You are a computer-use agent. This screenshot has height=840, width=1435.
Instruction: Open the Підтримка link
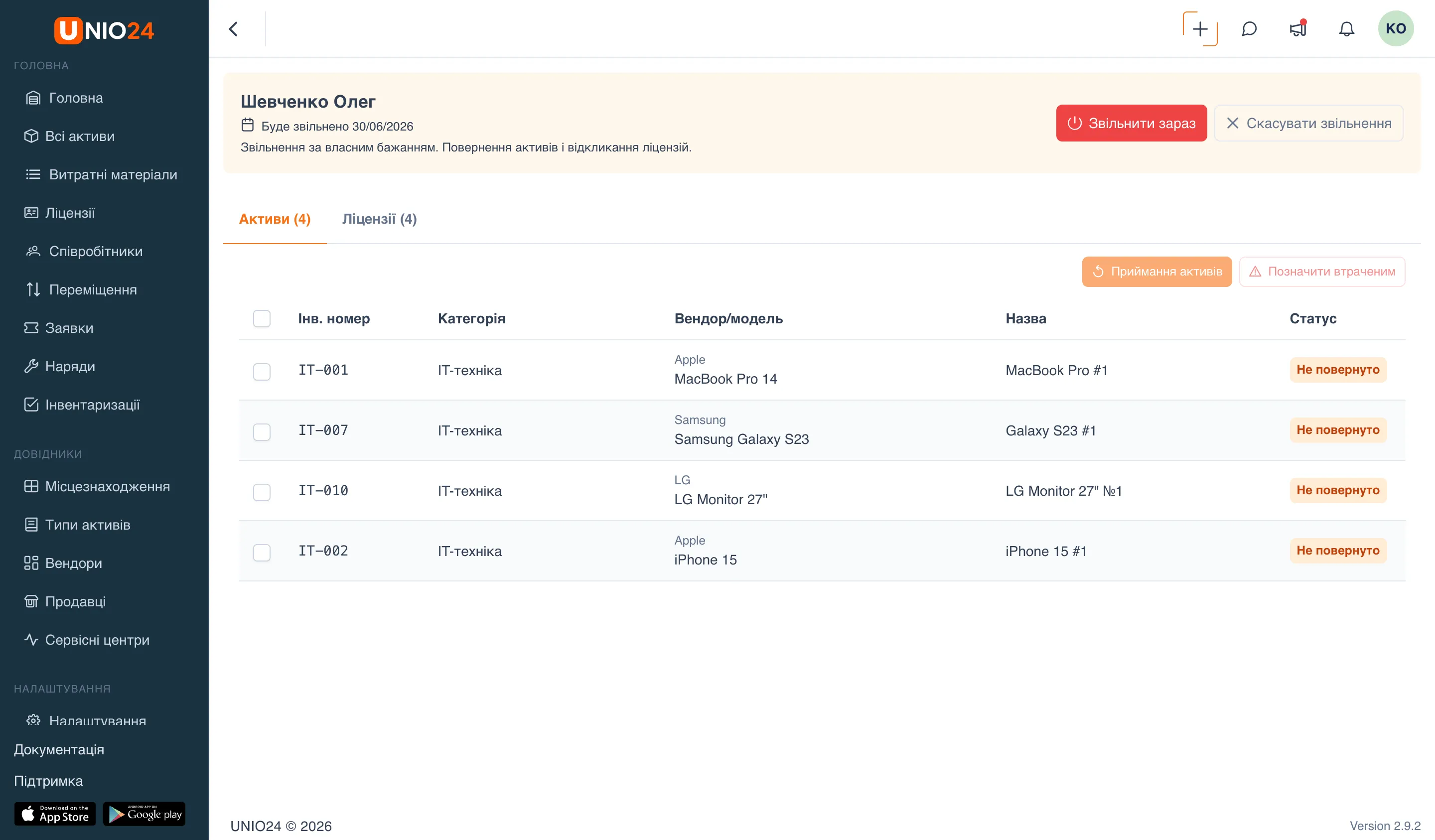click(x=48, y=781)
